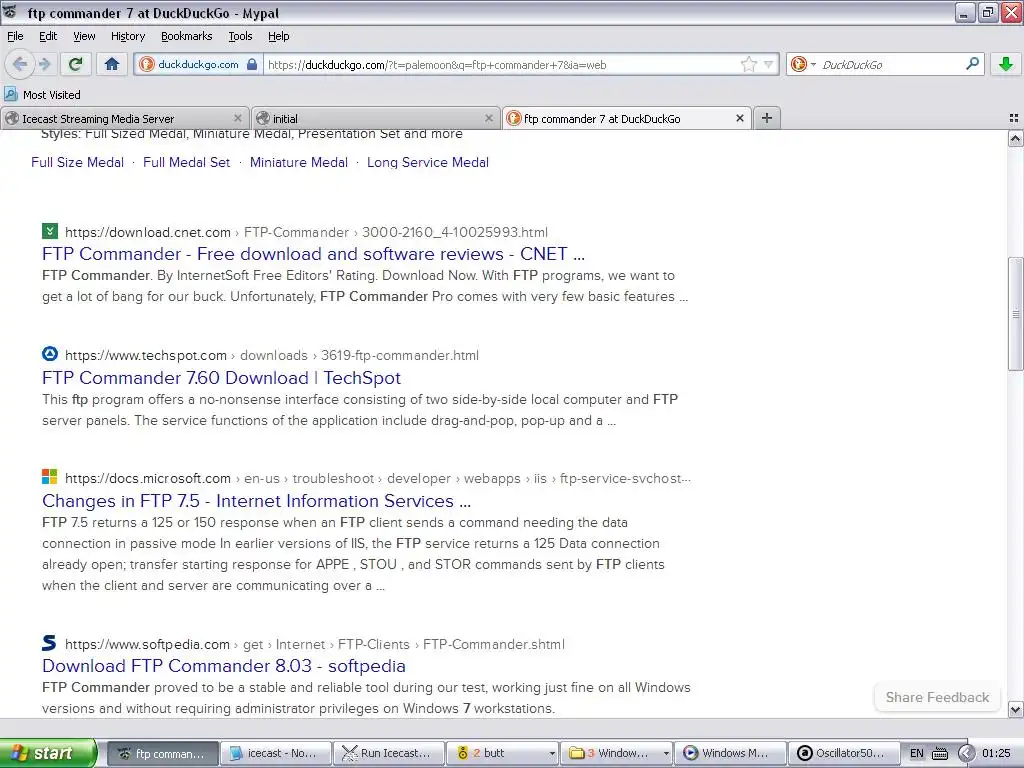This screenshot has height=768, width=1024.
Task: Click the scrollbar down arrow
Action: (x=1016, y=709)
